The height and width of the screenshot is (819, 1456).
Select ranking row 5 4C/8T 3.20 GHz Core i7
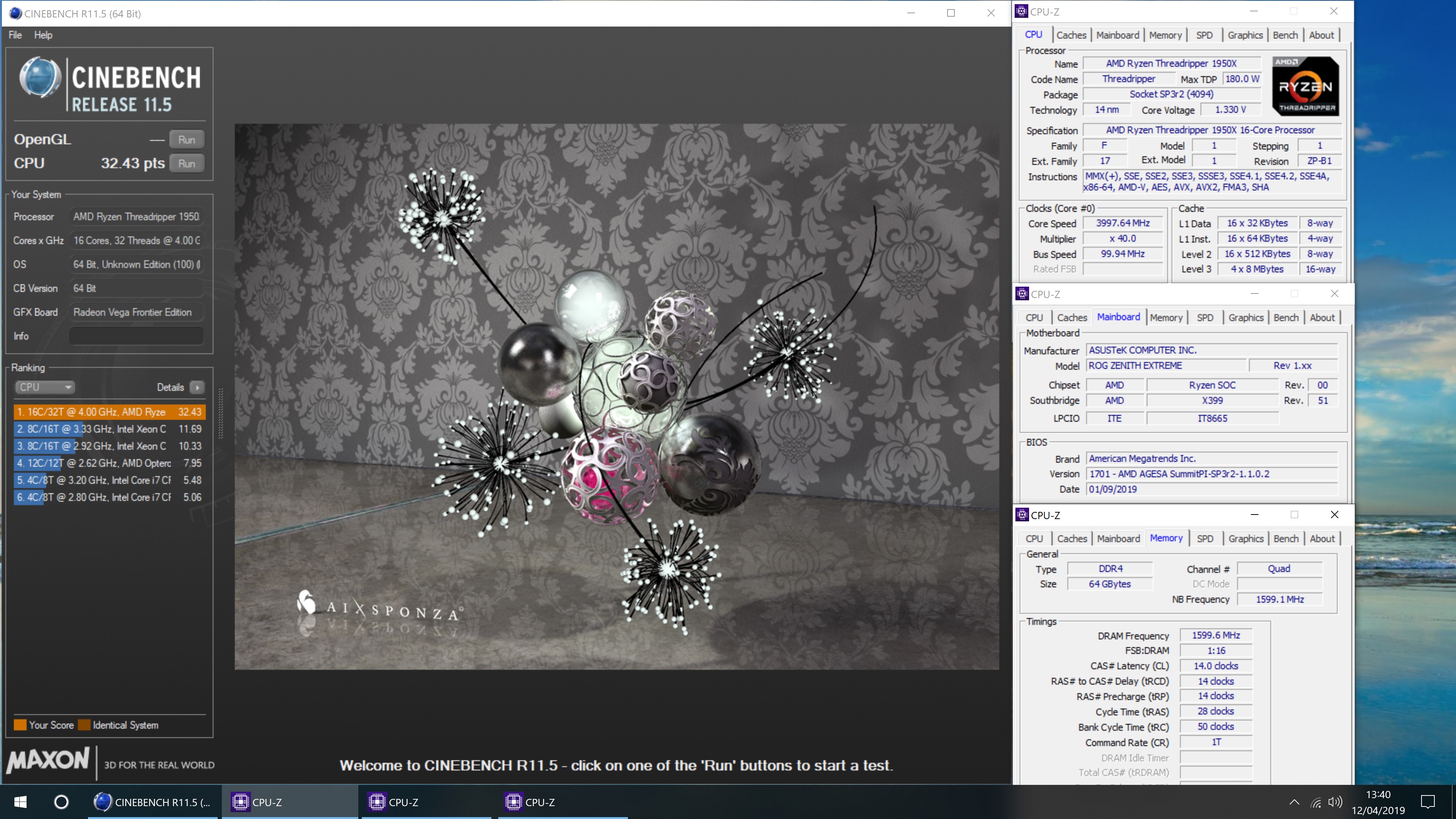(x=109, y=480)
